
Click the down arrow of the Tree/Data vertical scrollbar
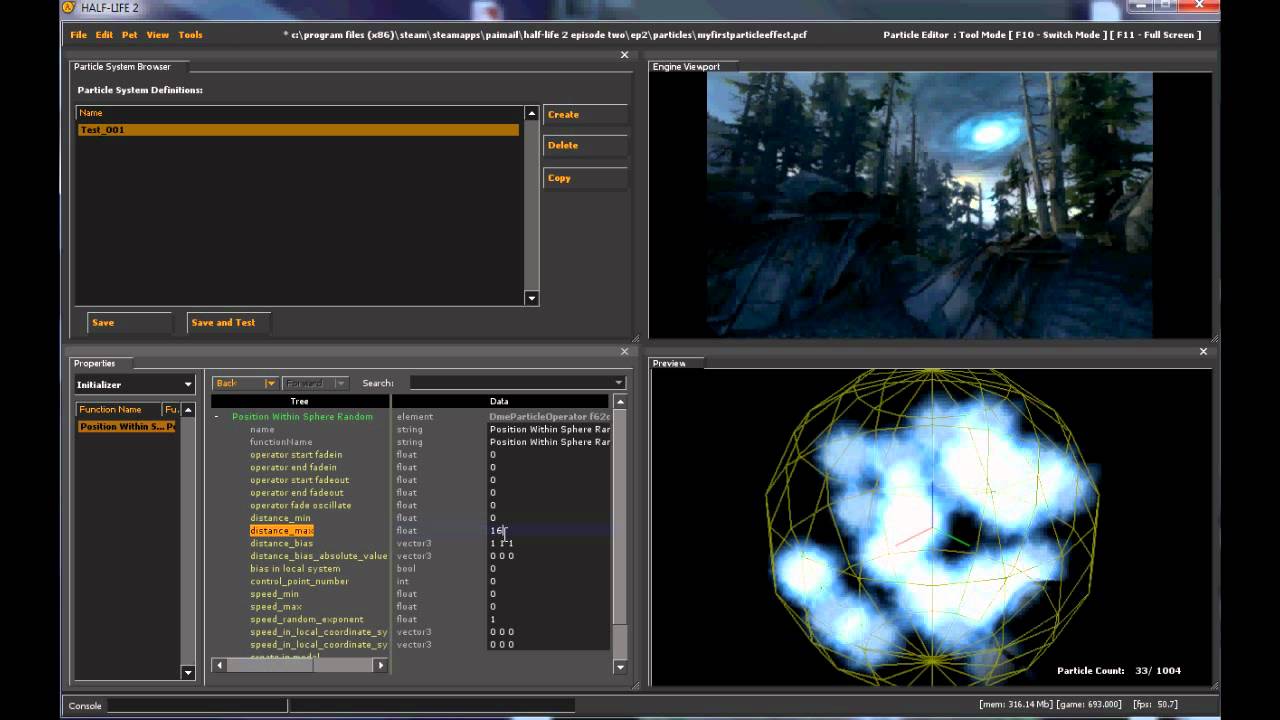coord(619,667)
